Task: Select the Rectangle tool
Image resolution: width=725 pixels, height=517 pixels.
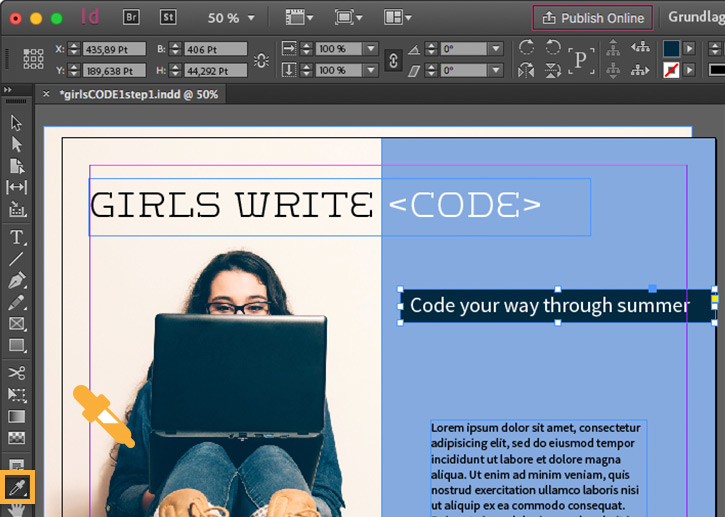Action: tap(17, 345)
